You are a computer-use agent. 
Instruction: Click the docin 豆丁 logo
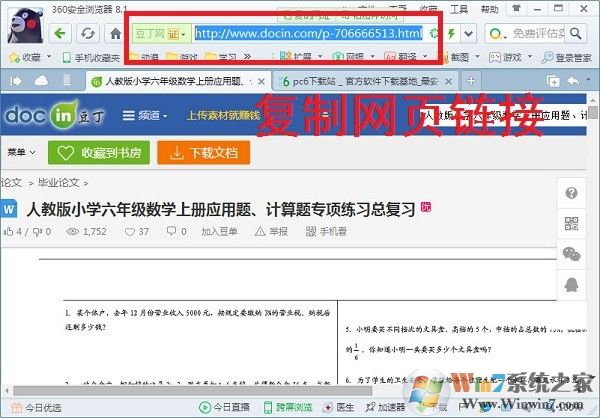pos(54,115)
